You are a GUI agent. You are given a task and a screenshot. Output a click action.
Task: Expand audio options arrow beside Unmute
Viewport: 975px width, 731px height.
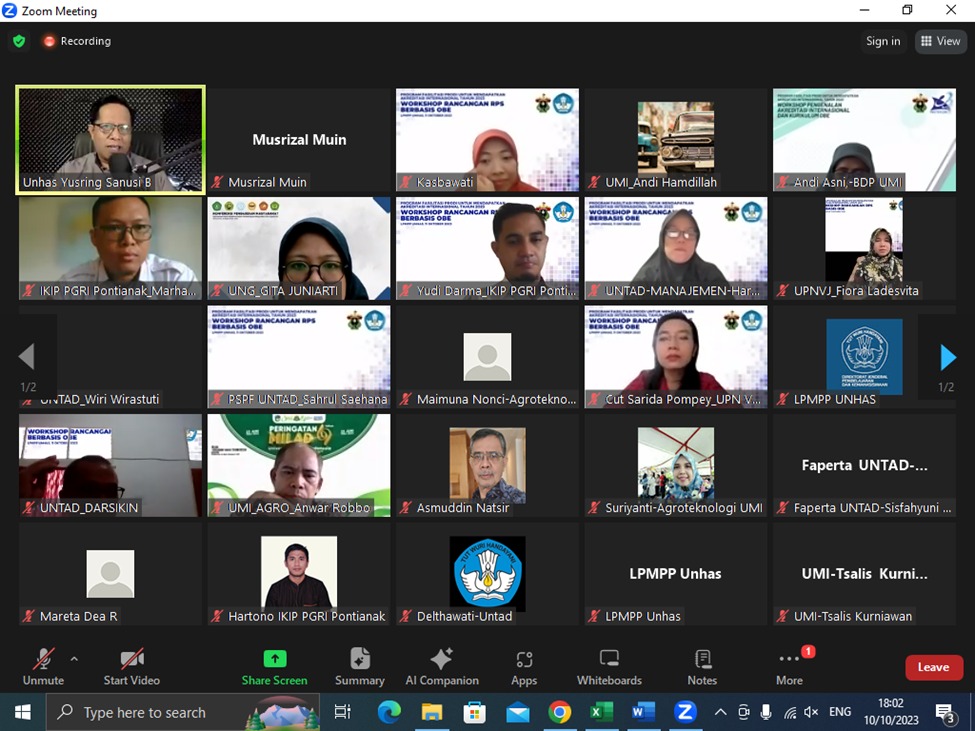point(74,659)
